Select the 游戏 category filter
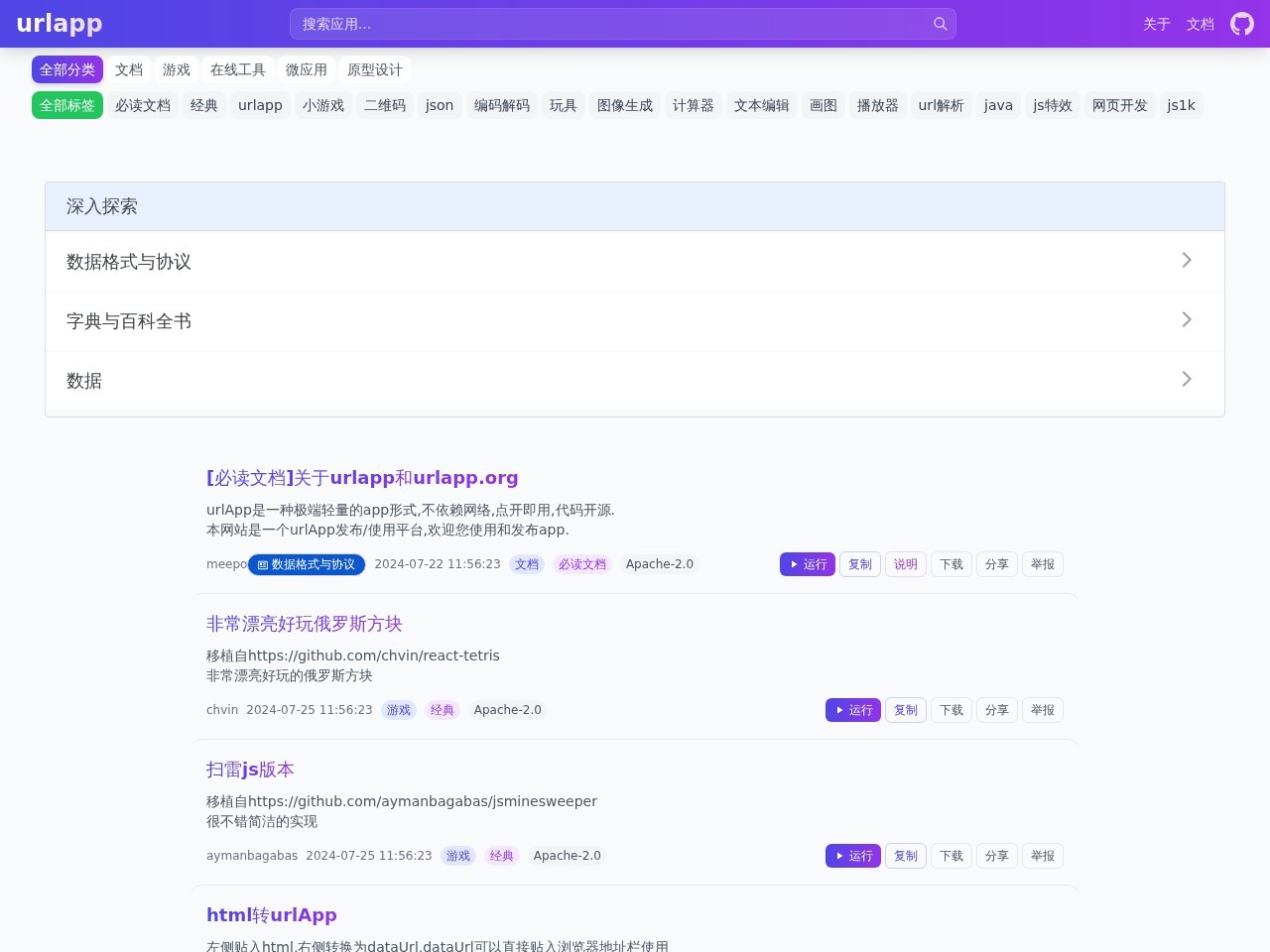 click(x=177, y=69)
